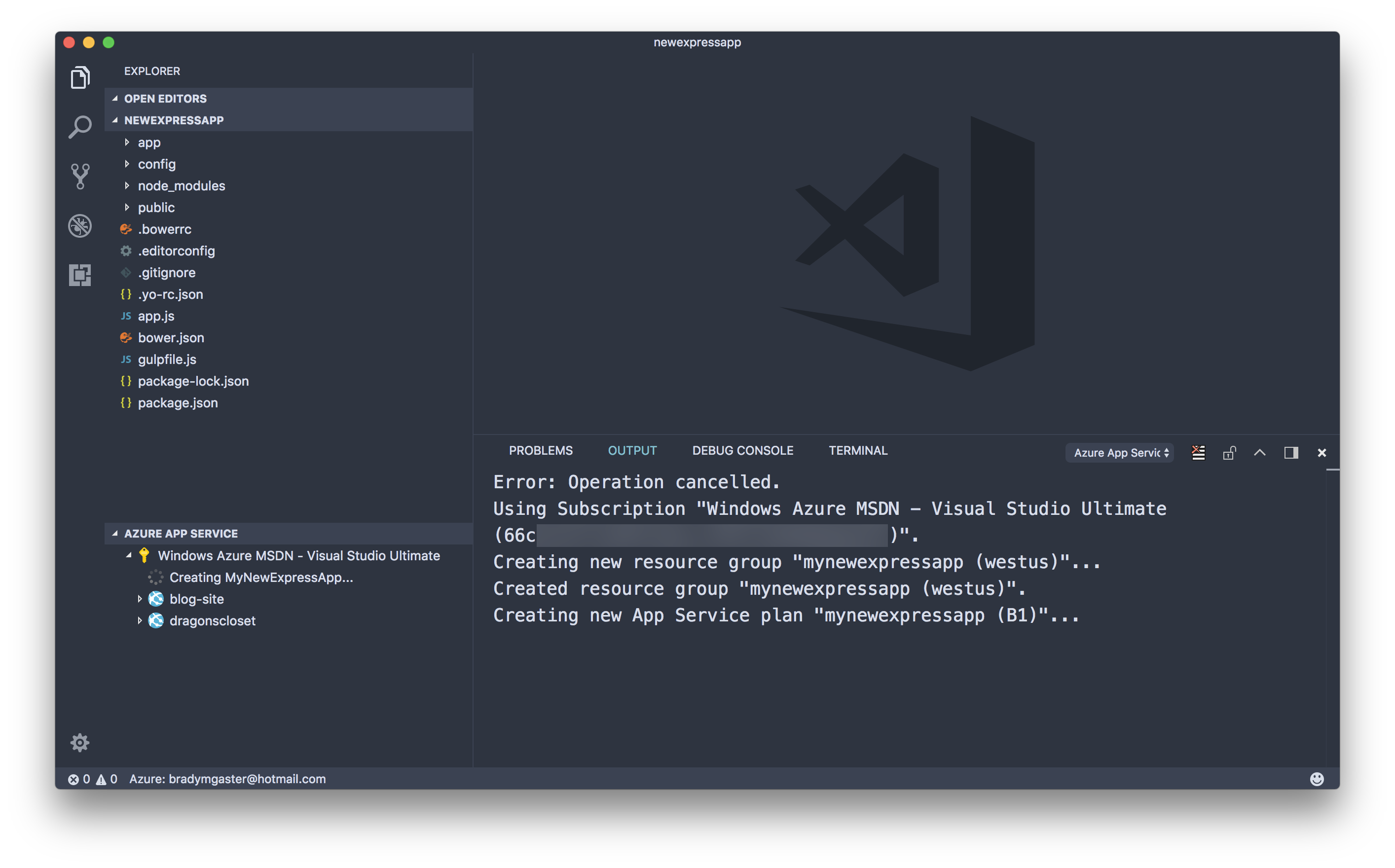Click the warnings count status icon

click(107, 779)
